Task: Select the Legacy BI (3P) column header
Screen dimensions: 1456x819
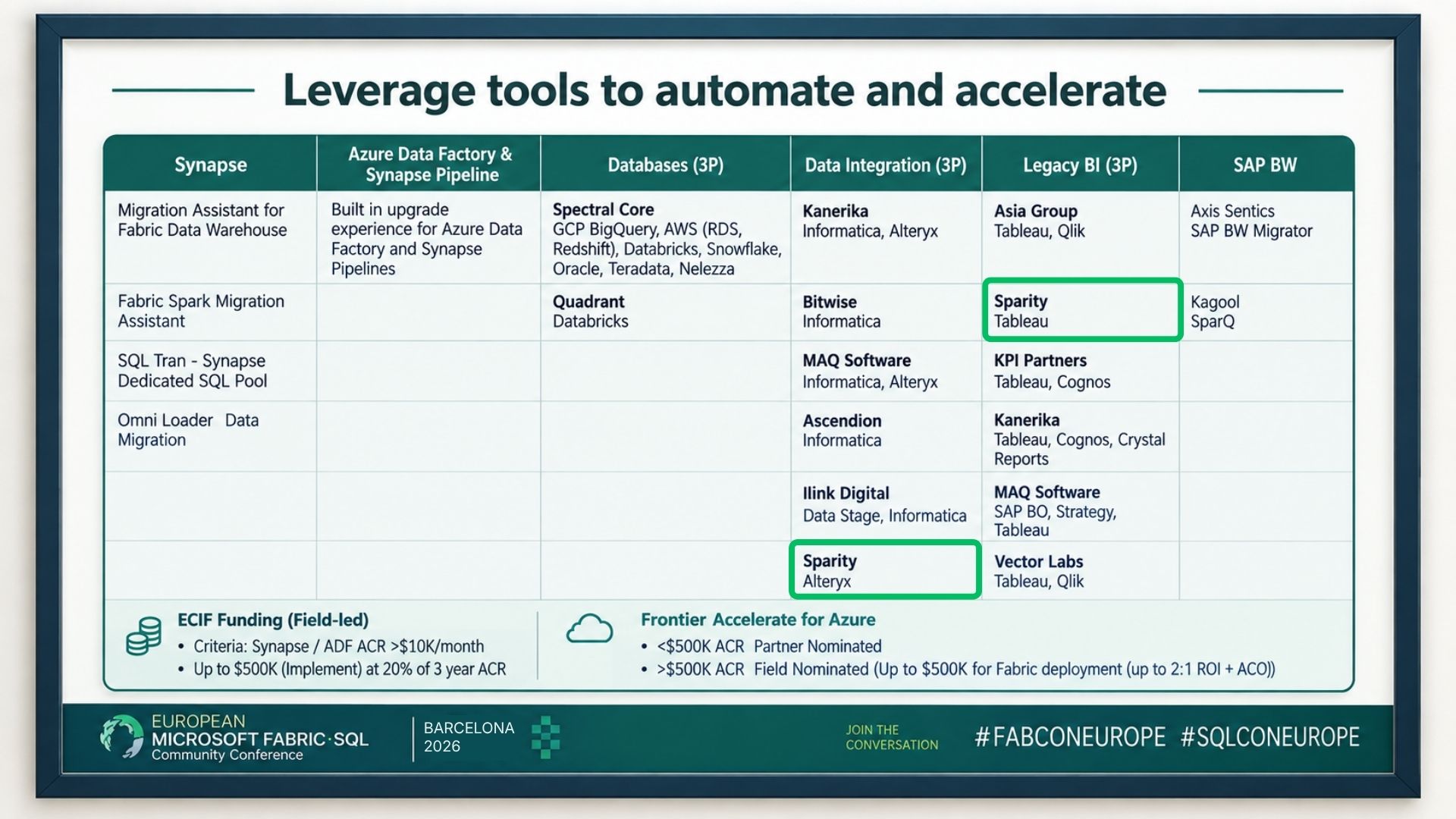Action: tap(1081, 165)
